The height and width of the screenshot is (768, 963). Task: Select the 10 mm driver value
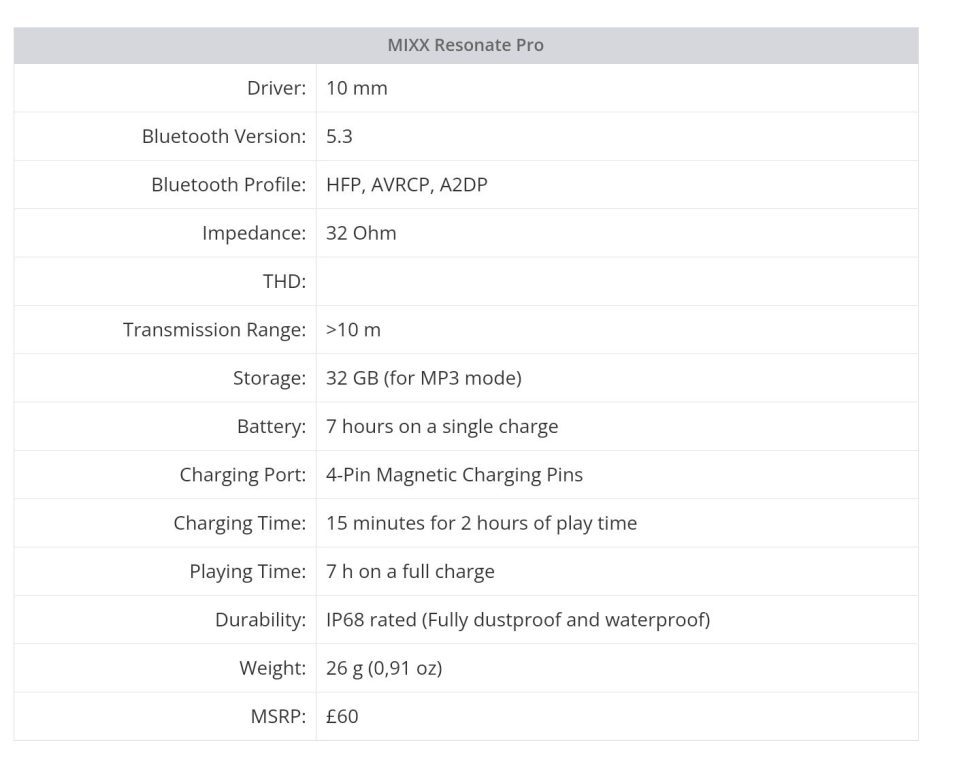coord(357,88)
